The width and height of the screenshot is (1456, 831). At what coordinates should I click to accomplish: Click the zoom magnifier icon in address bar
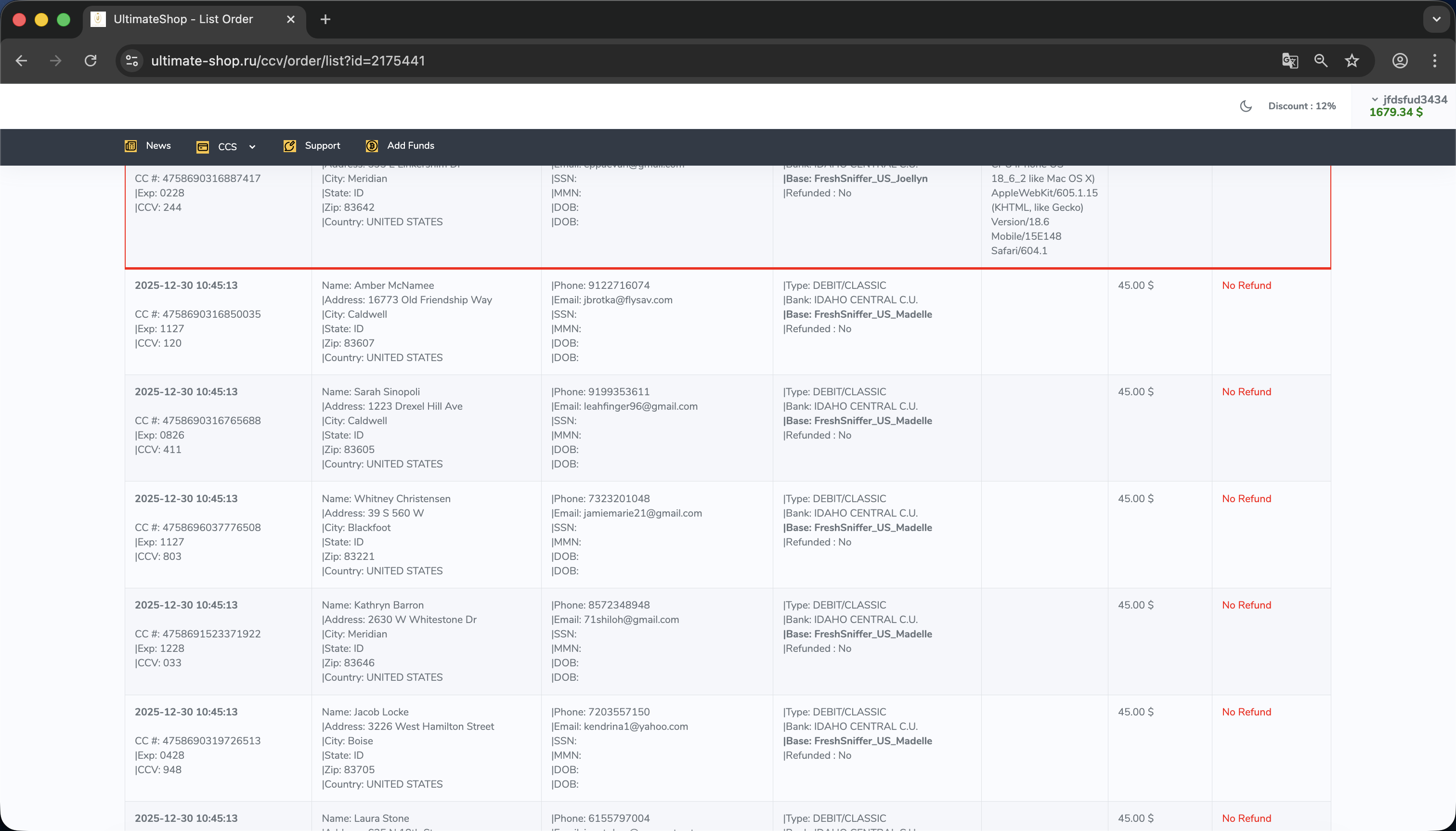tap(1320, 61)
